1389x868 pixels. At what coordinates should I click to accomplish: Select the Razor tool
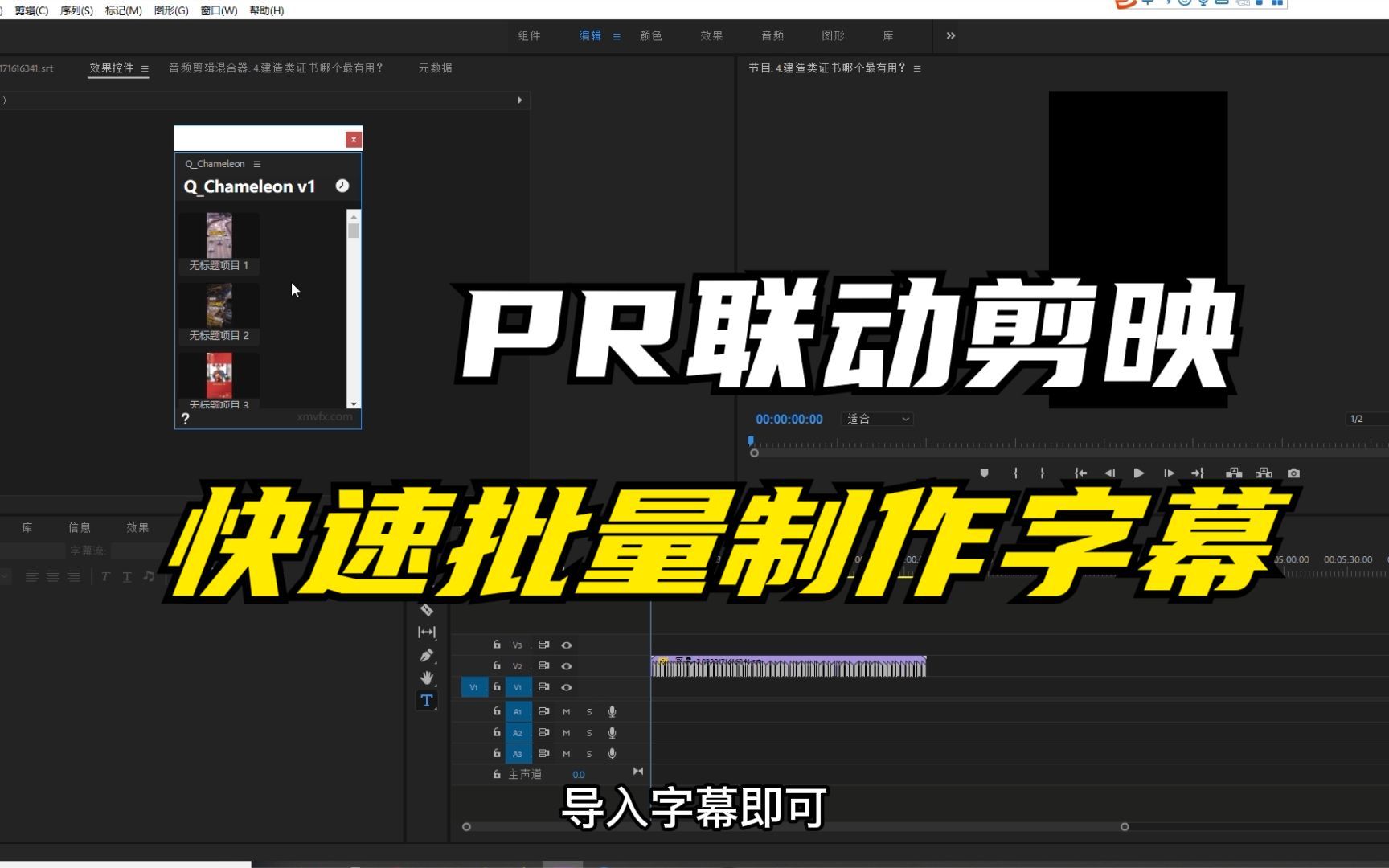427,610
